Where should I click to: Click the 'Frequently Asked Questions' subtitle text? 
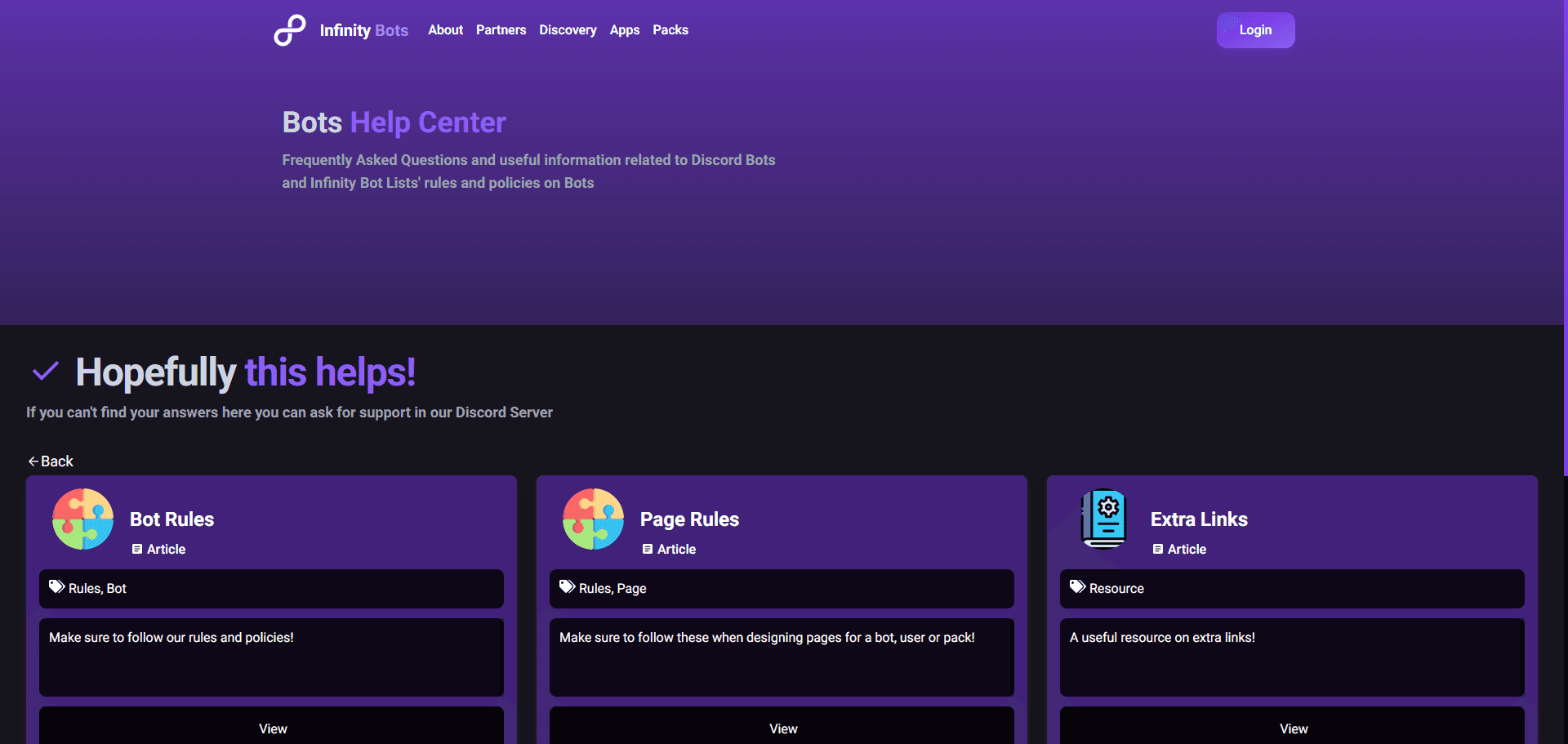pos(529,172)
